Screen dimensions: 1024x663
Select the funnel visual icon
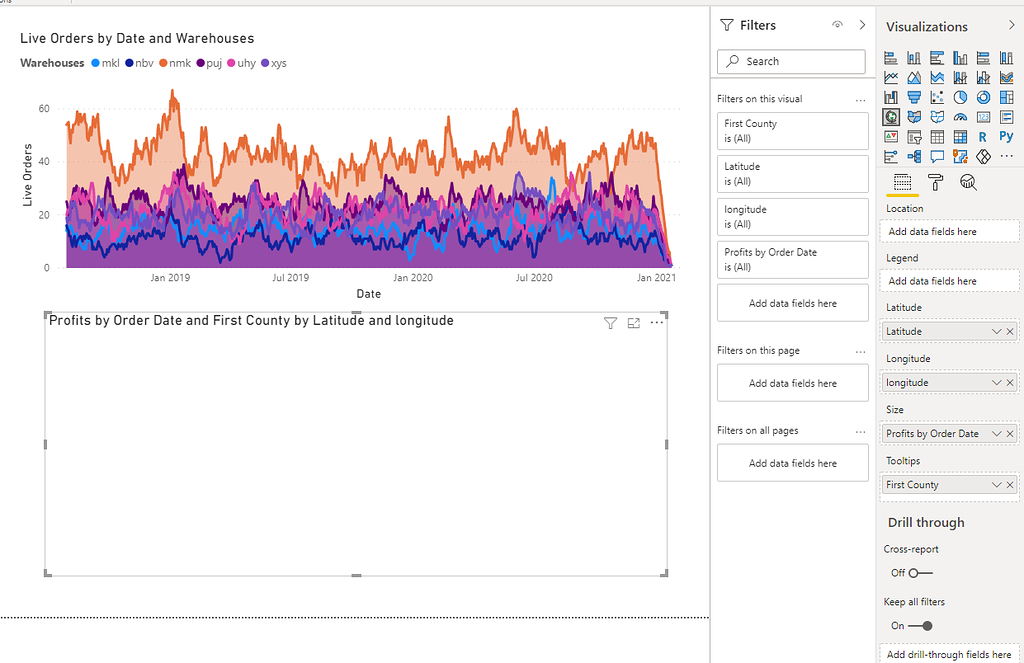(914, 97)
